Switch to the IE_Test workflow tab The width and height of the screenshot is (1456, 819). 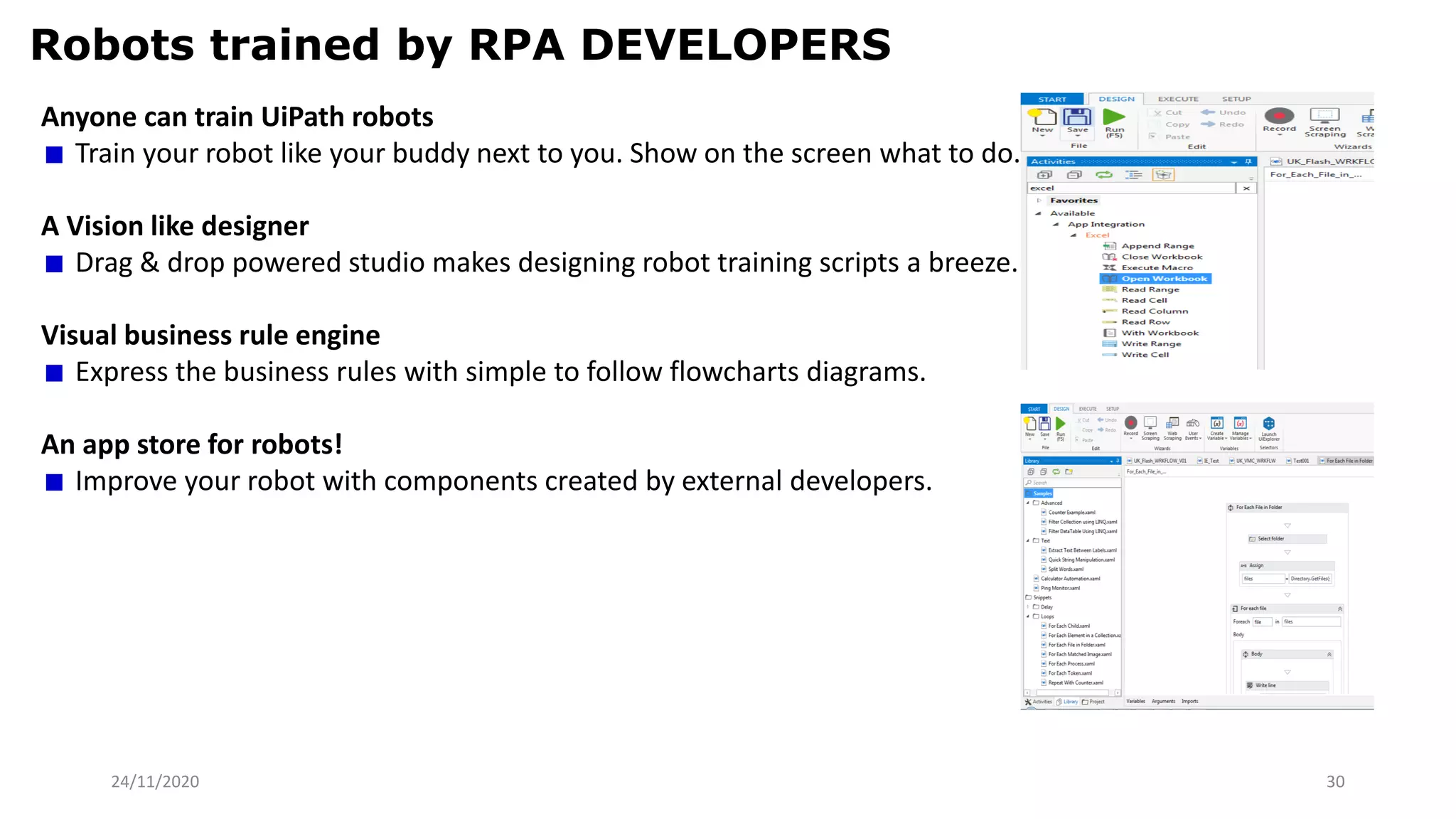pos(1209,461)
